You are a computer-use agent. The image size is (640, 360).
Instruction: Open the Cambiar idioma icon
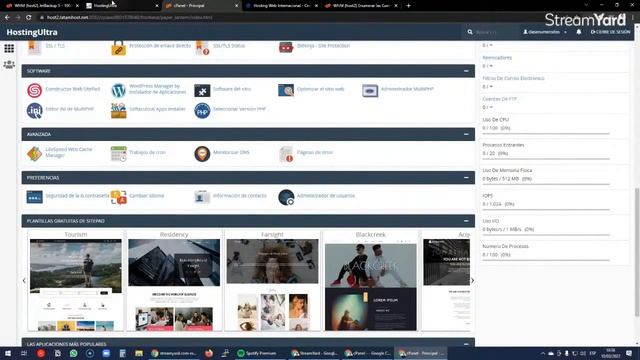click(x=119, y=197)
